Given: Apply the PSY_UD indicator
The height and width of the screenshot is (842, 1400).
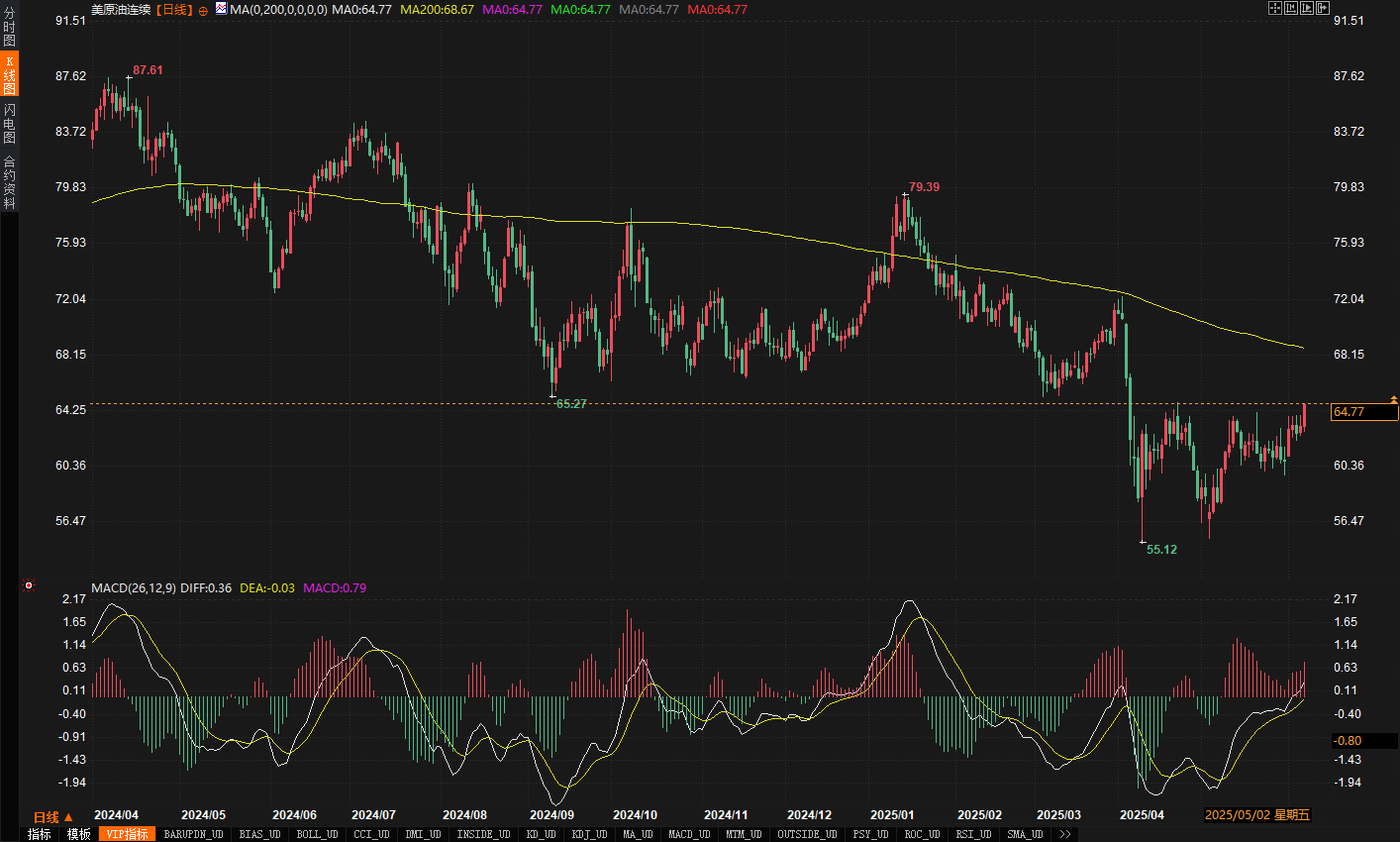Looking at the screenshot, I should (870, 834).
